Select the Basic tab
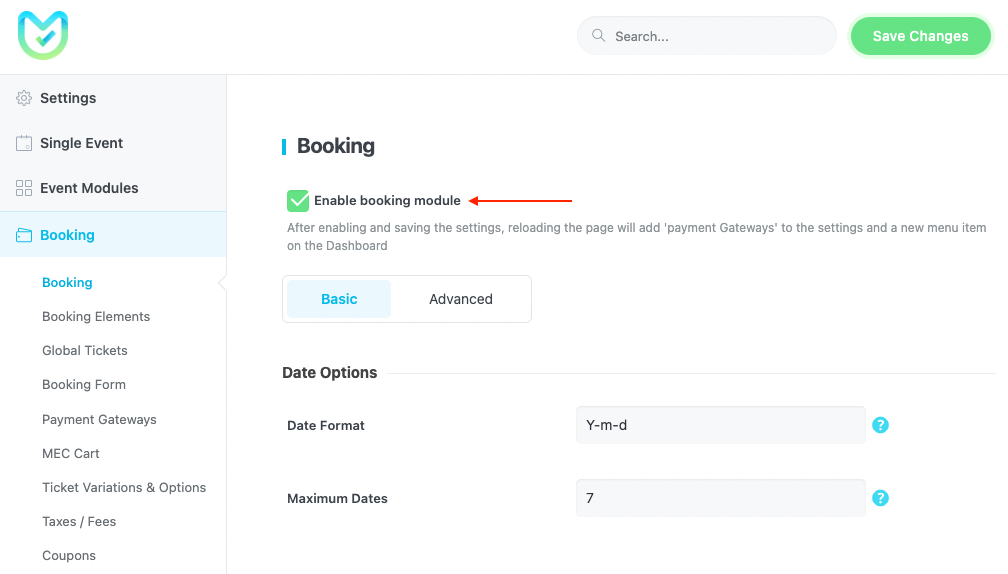This screenshot has height=574, width=1008. 339,299
